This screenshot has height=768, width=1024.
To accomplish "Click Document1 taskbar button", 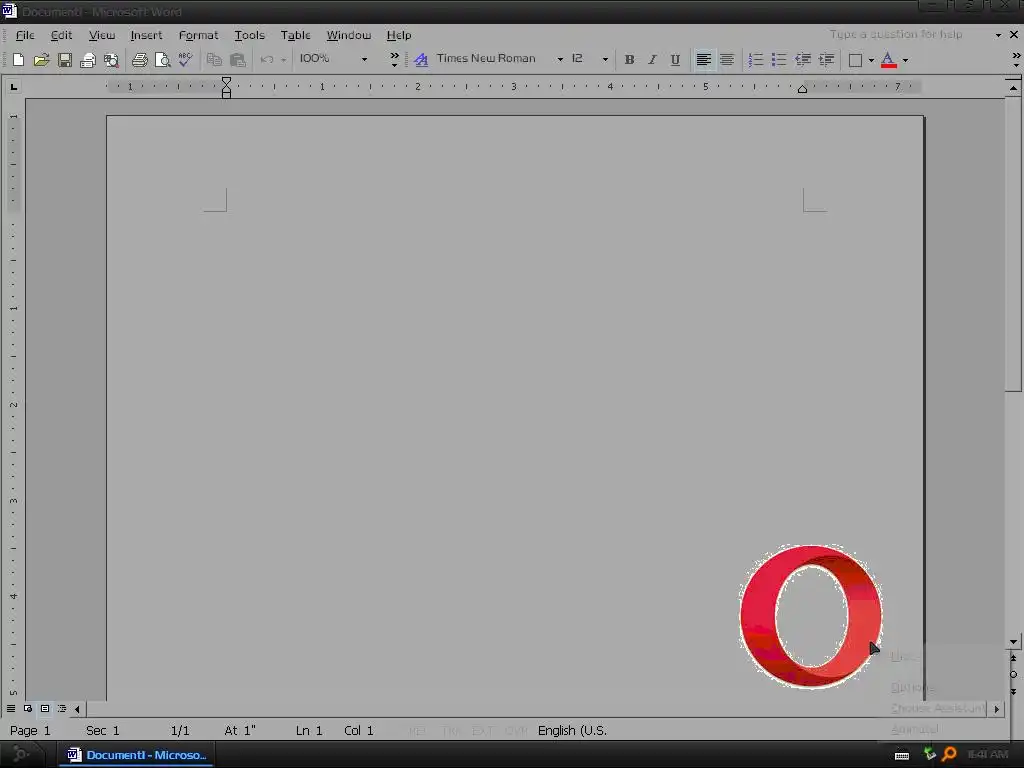I will point(137,755).
